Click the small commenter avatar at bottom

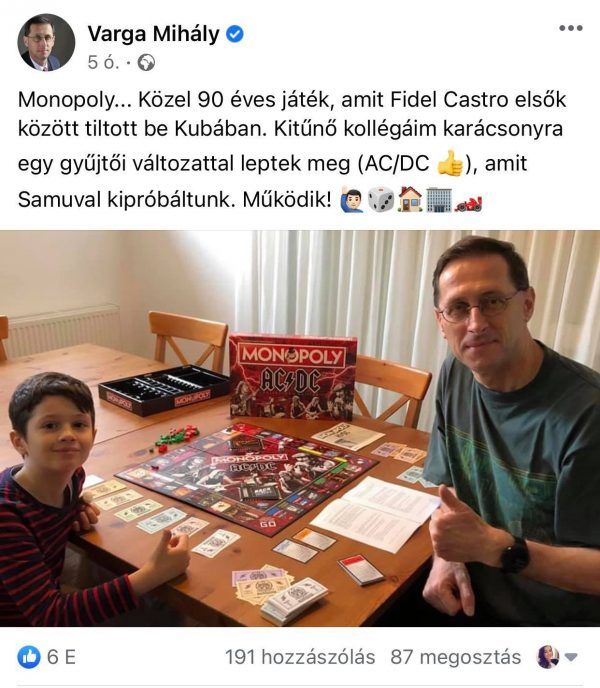(548, 657)
